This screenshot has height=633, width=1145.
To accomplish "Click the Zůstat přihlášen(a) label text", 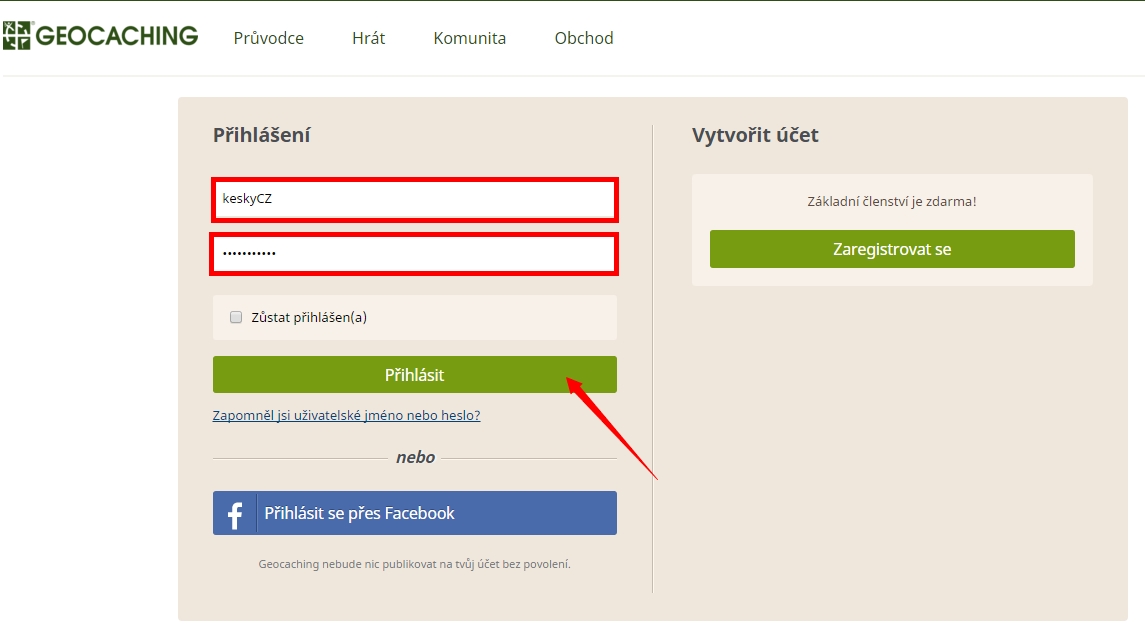I will coord(309,317).
